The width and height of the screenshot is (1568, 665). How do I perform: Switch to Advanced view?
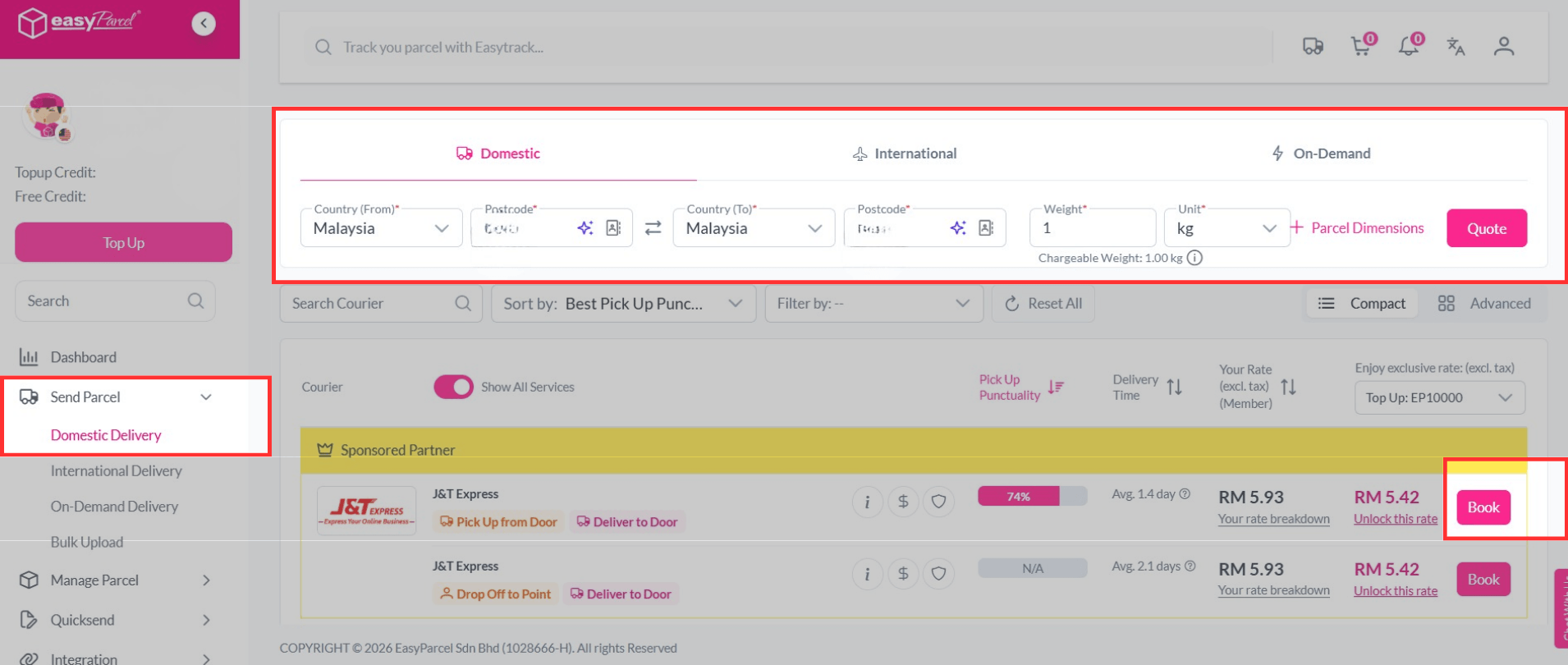[1484, 304]
